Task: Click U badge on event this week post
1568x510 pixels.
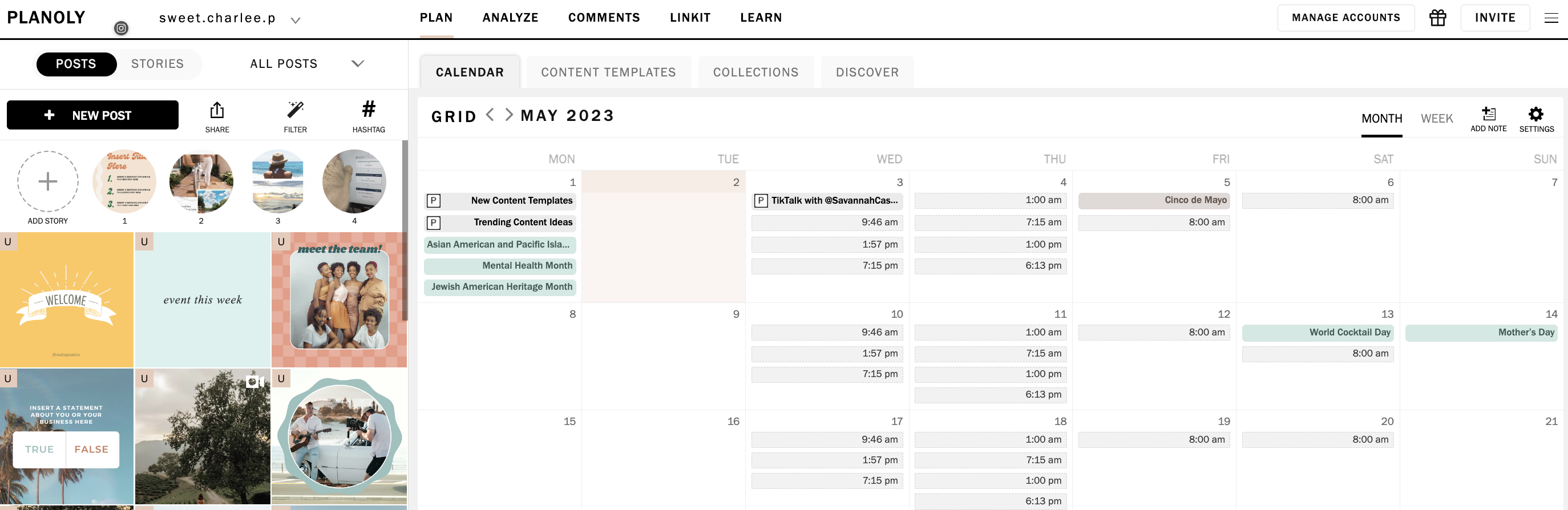Action: pyautogui.click(x=144, y=242)
